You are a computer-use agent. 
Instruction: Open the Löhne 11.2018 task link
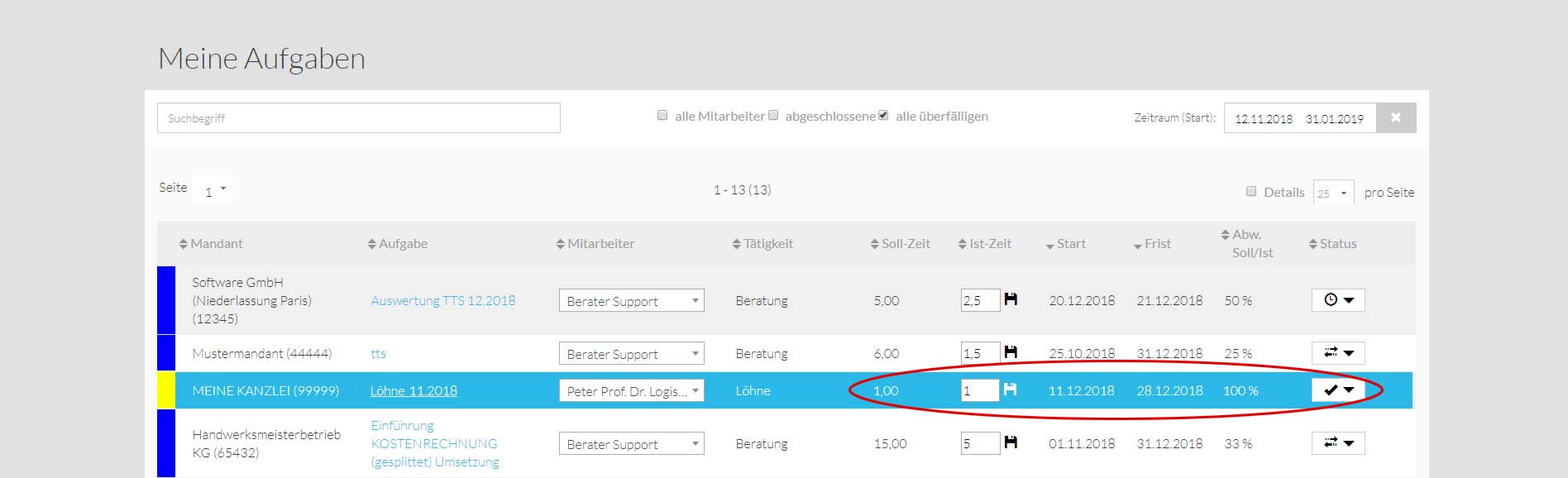point(414,390)
